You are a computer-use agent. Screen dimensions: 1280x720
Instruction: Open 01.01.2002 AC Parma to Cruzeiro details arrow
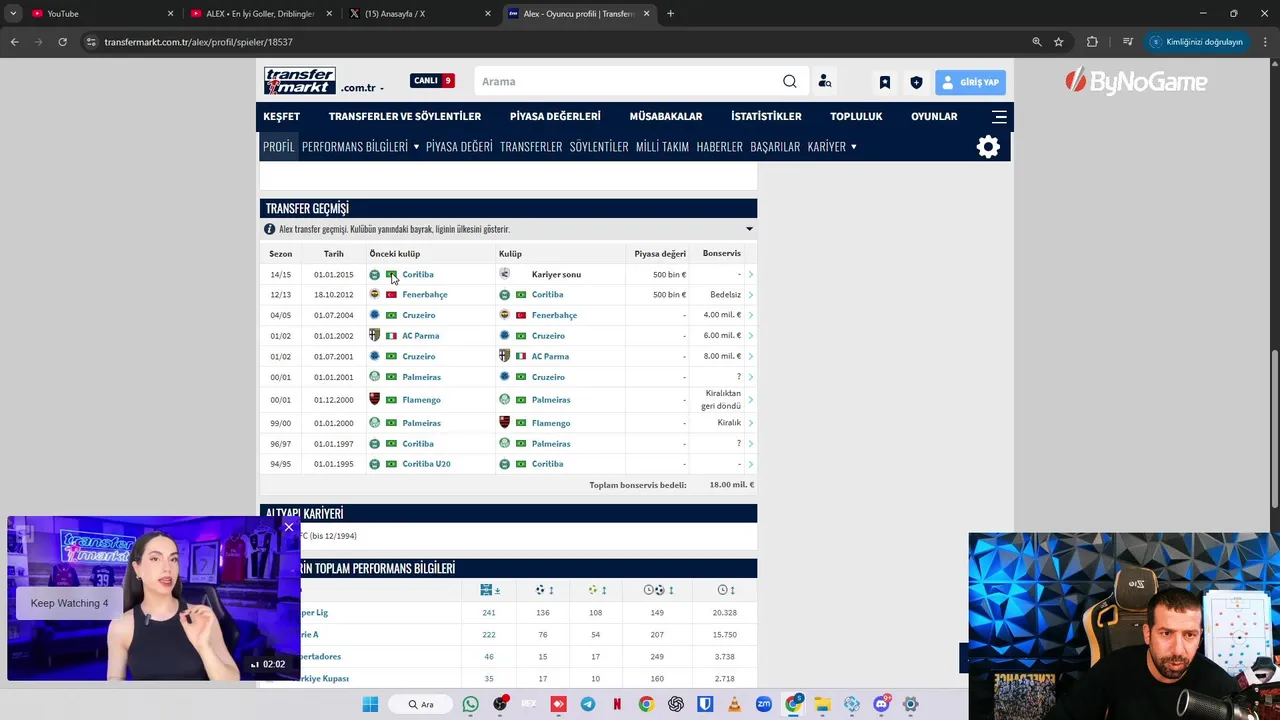750,336
